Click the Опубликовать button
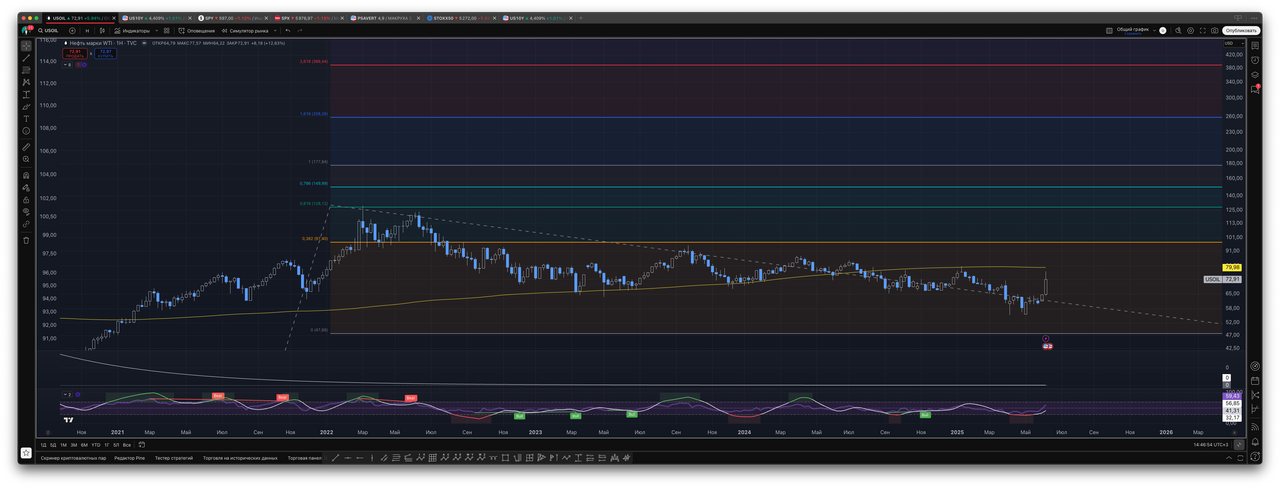The height and width of the screenshot is (488, 1280). coord(1240,30)
